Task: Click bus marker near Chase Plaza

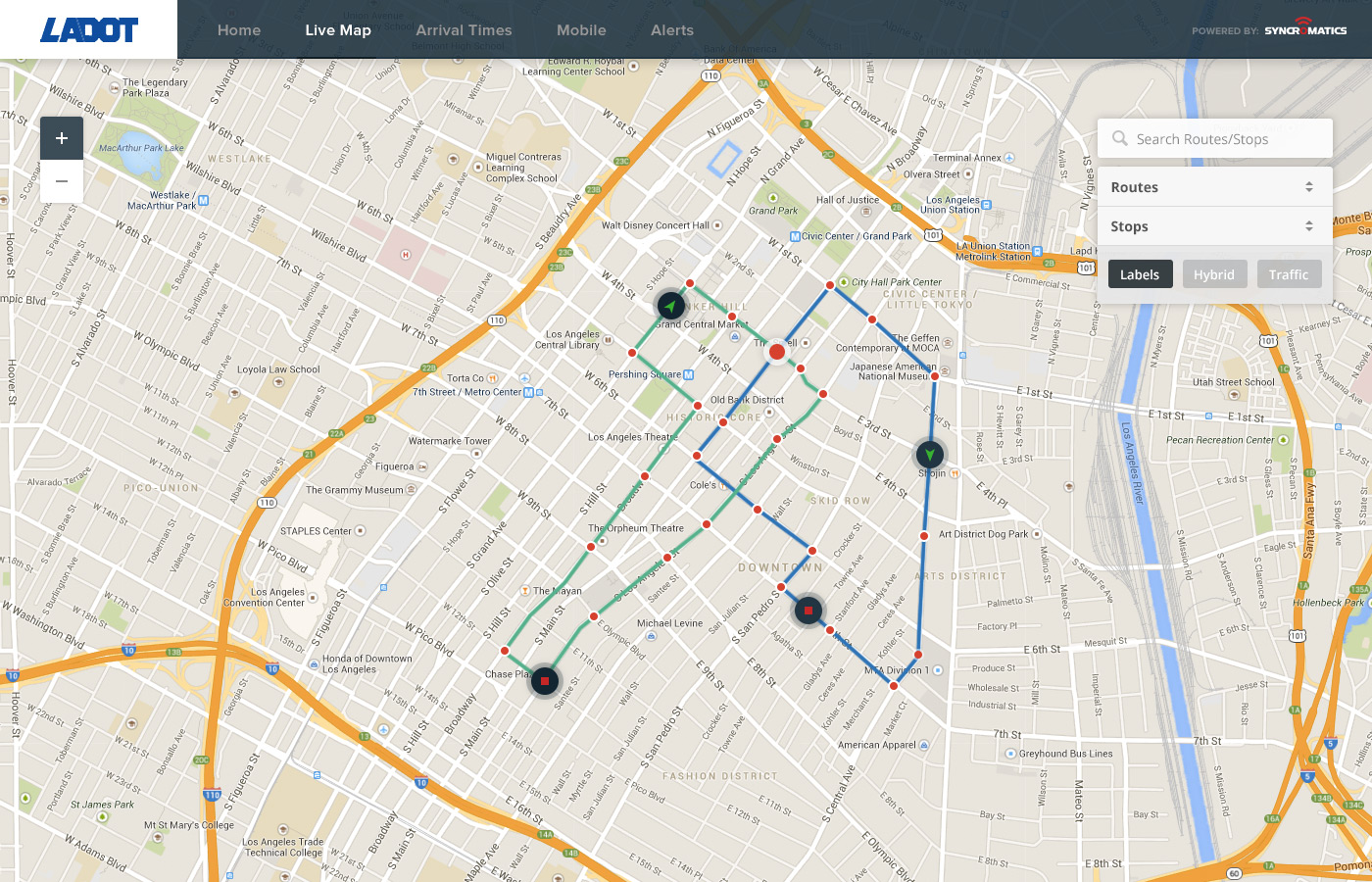Action: coord(544,680)
